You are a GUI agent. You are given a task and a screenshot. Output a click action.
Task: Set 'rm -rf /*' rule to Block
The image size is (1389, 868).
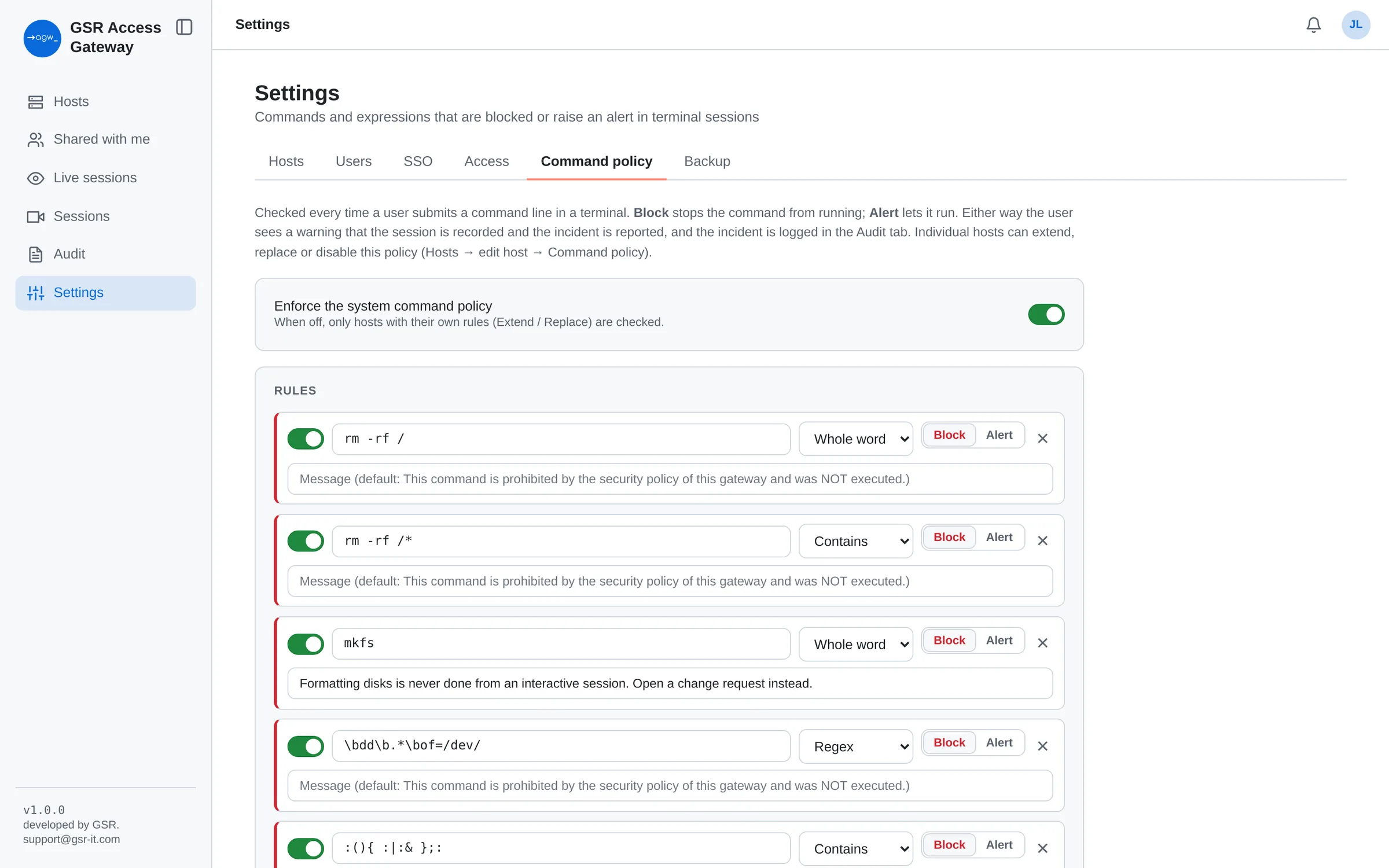(x=949, y=538)
